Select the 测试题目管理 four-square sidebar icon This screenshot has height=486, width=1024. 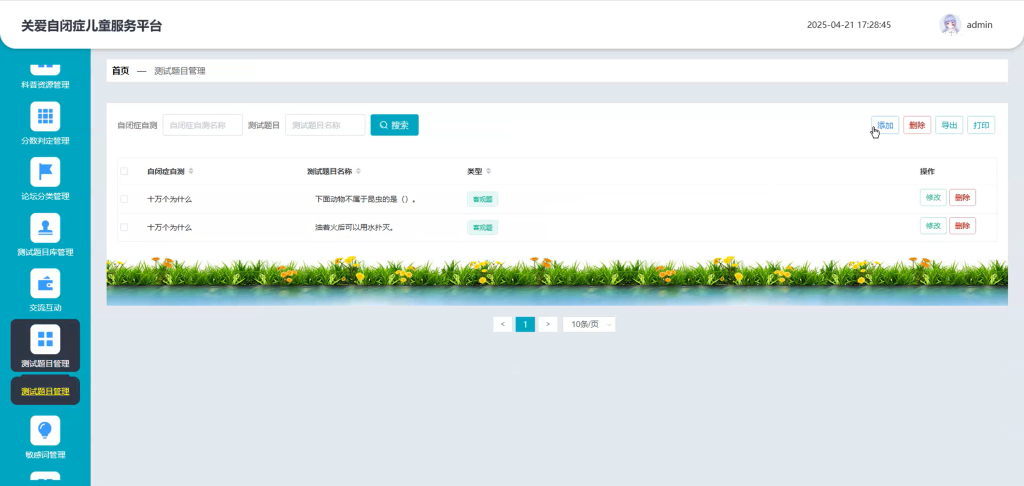click(45, 339)
